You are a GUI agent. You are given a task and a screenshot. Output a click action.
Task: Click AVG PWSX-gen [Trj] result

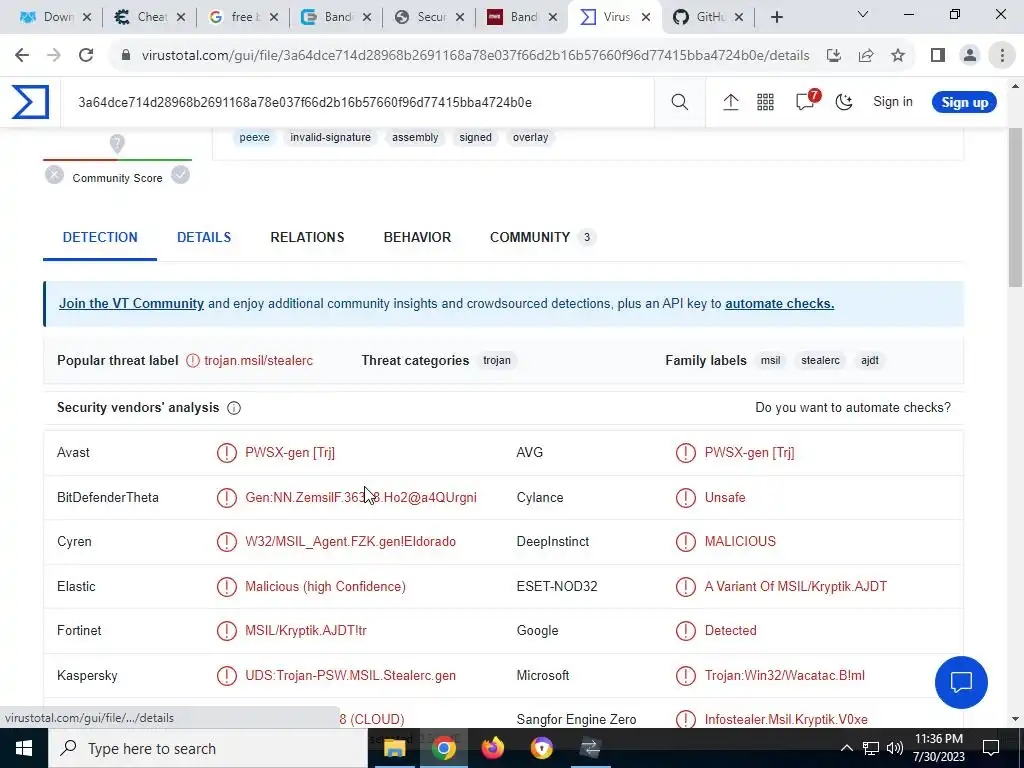[x=749, y=453]
